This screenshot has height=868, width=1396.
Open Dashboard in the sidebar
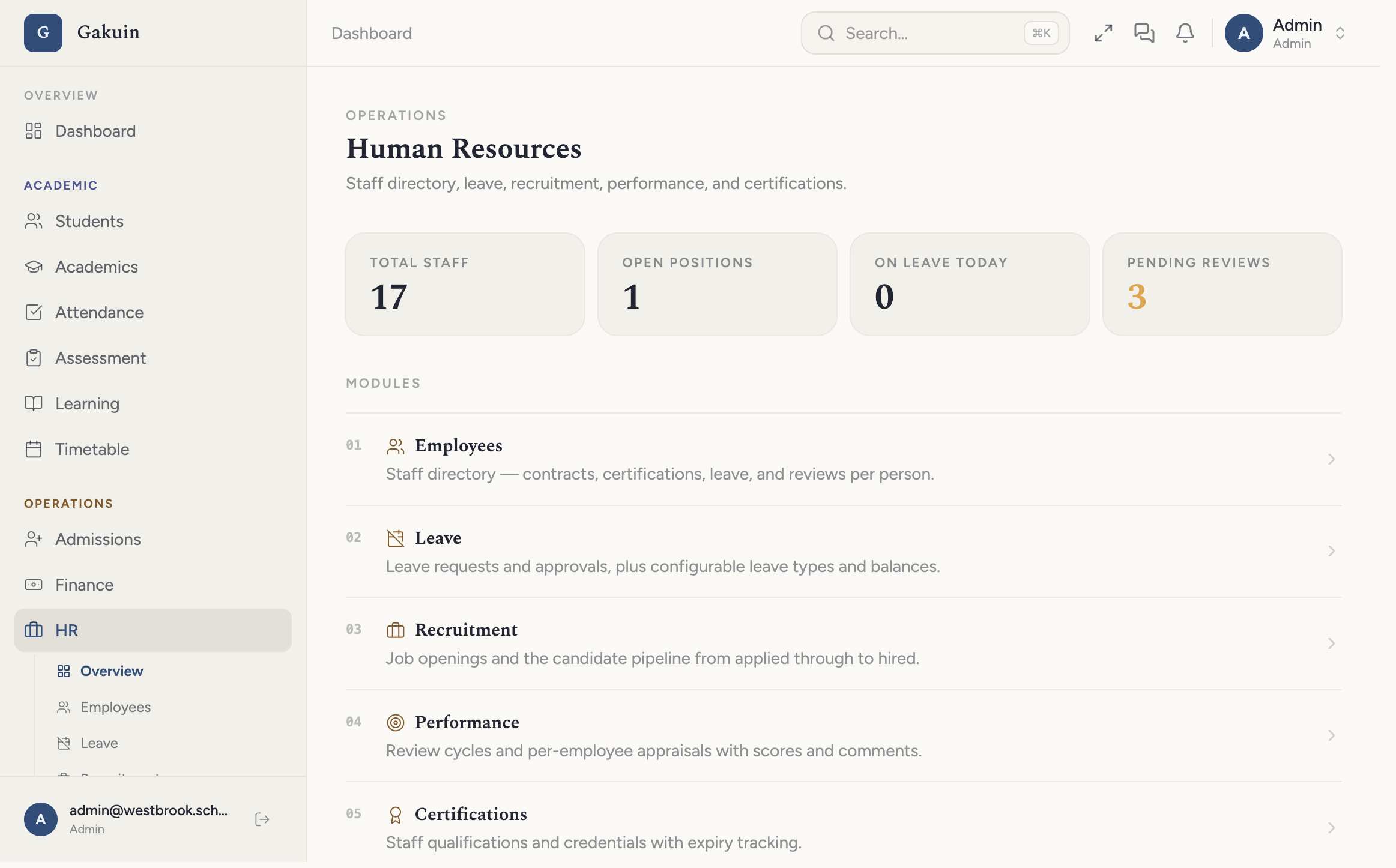click(x=153, y=131)
